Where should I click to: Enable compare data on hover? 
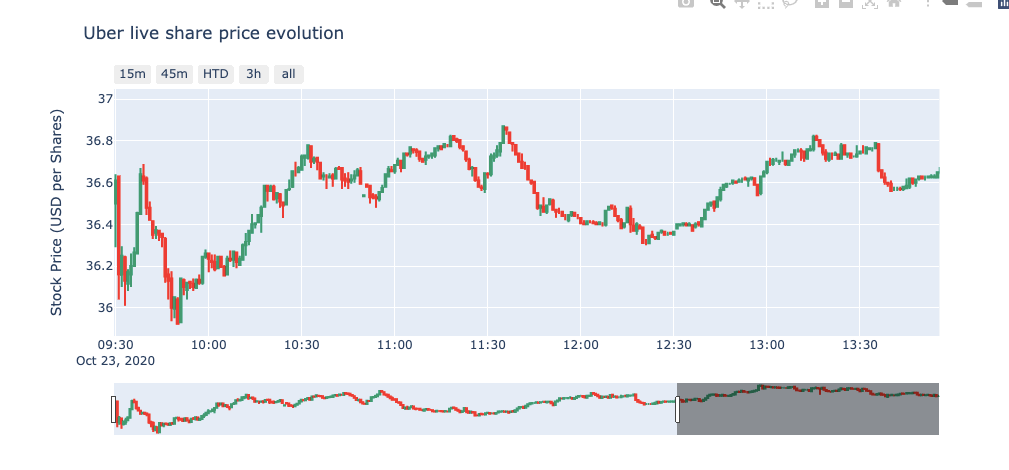[x=974, y=3]
